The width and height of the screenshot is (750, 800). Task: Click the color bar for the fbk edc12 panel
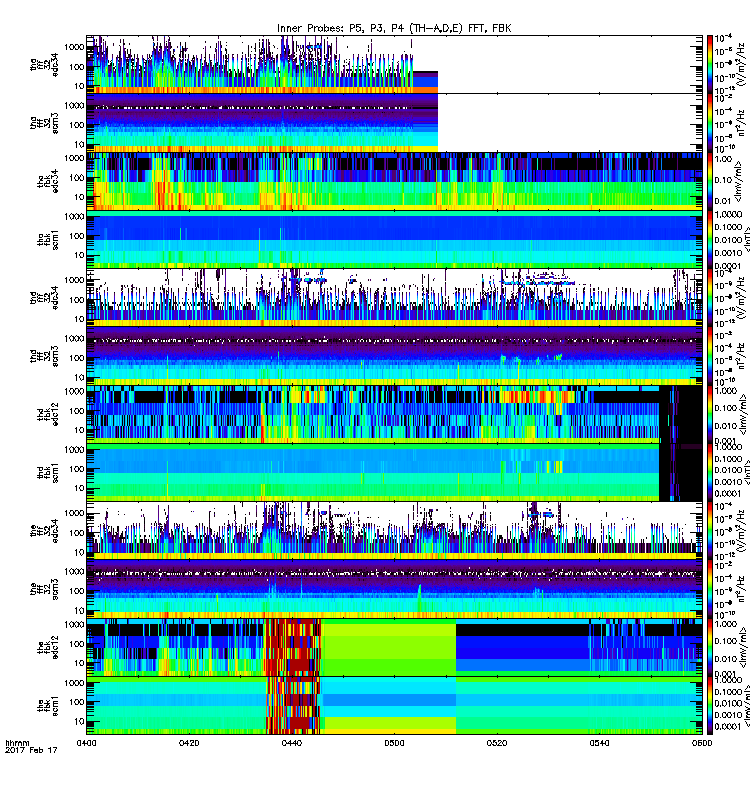[x=710, y=647]
